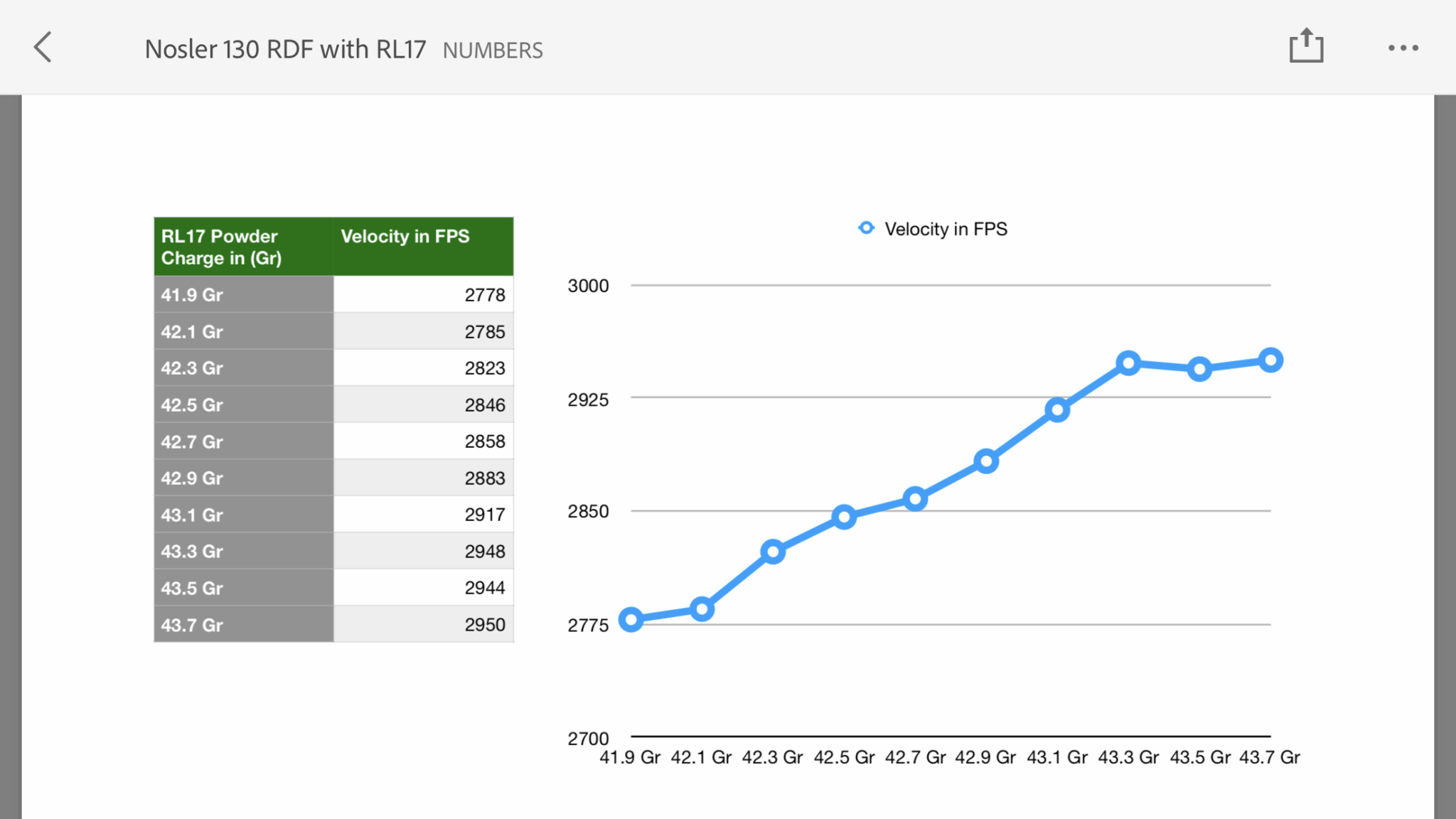Click the chart data point for 43.3 Gr
The image size is (1456, 819).
1128,363
